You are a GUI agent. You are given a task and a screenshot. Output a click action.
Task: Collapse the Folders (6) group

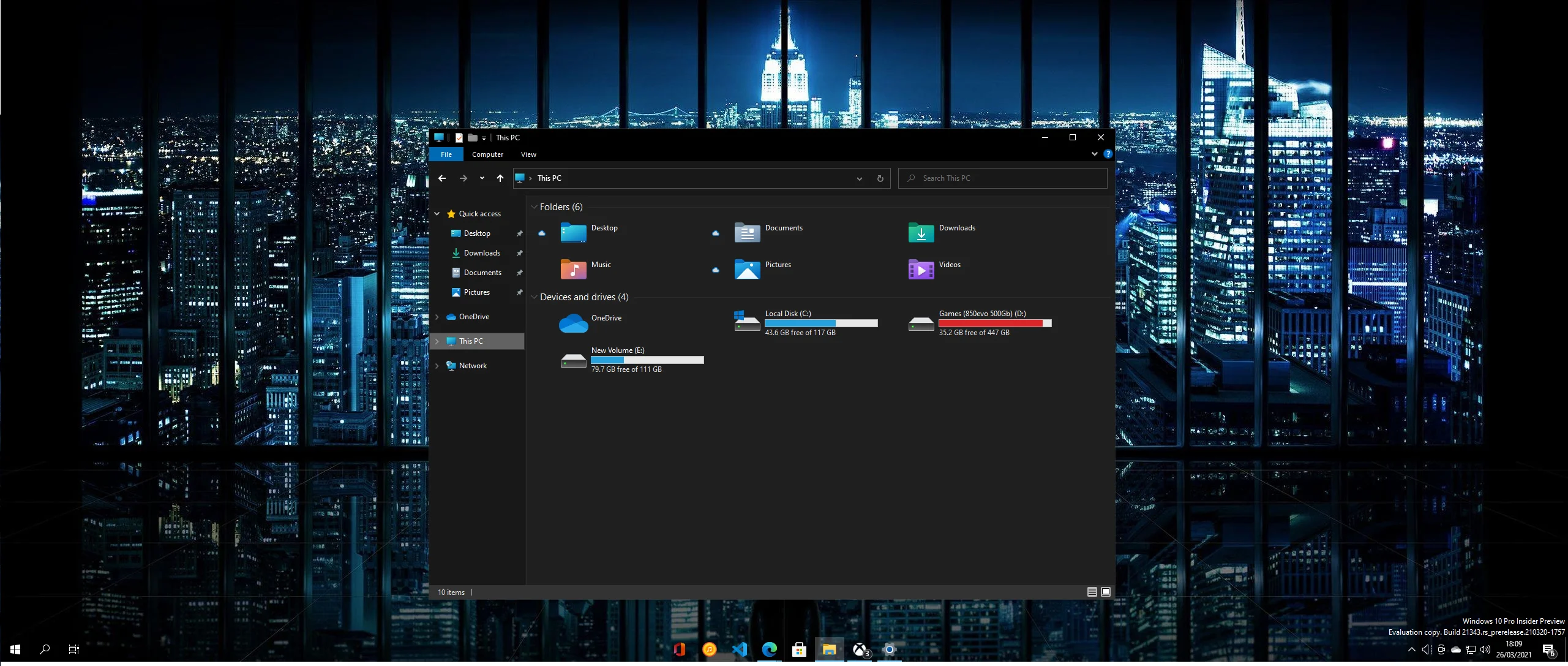(x=534, y=207)
